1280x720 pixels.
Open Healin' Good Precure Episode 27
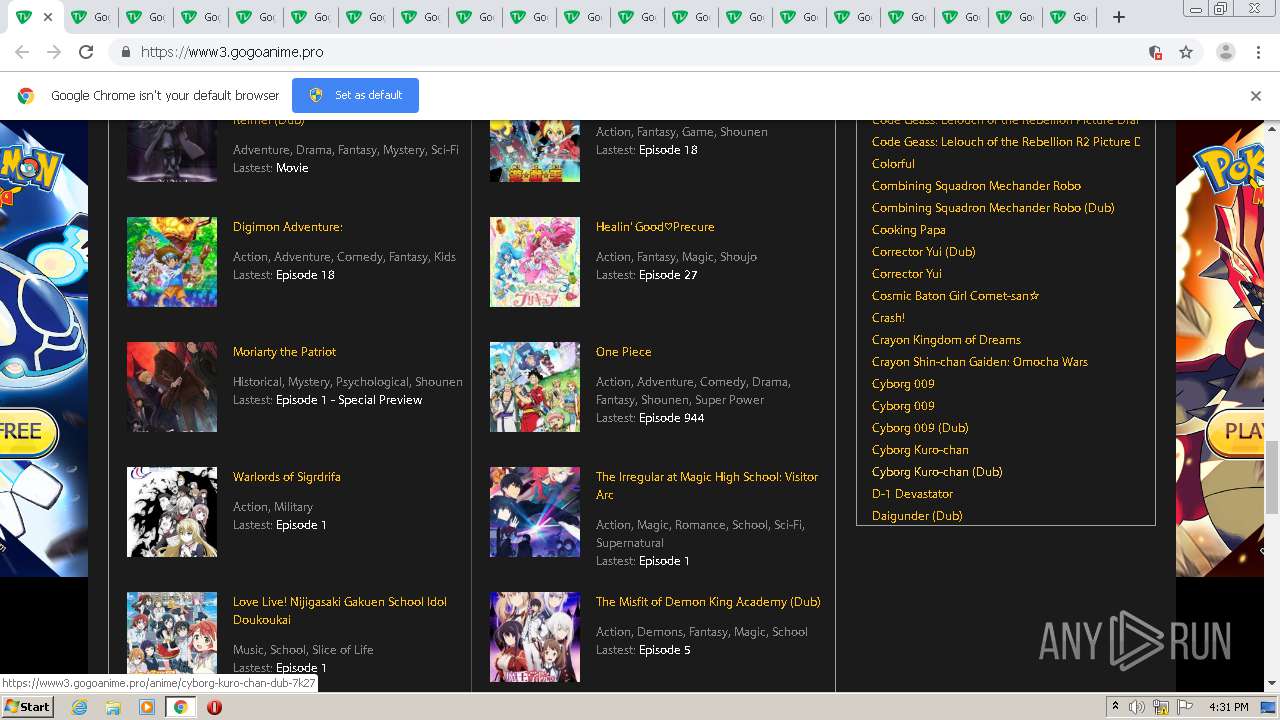(668, 275)
